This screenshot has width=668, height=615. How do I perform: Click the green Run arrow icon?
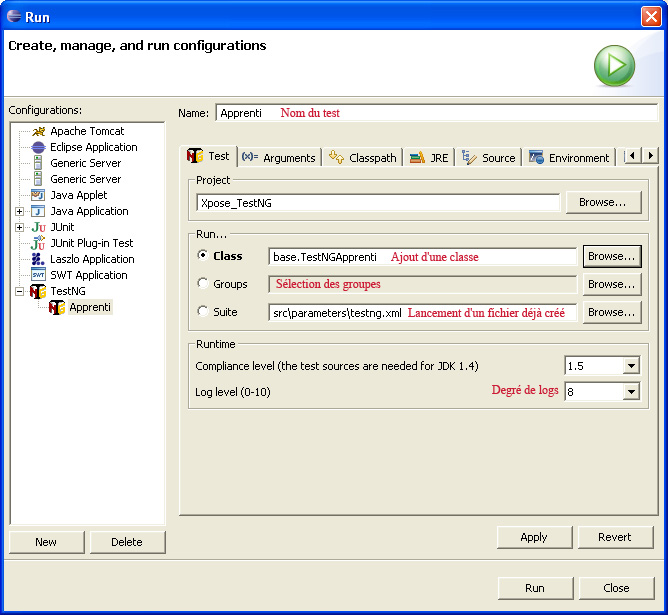point(614,67)
